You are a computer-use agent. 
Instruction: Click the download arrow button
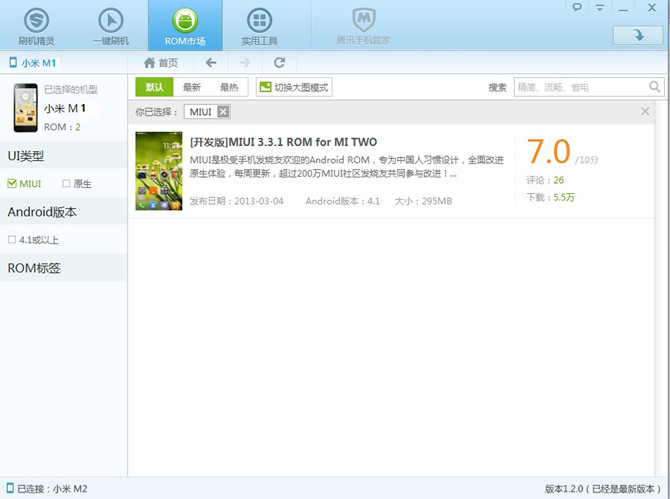[638, 35]
